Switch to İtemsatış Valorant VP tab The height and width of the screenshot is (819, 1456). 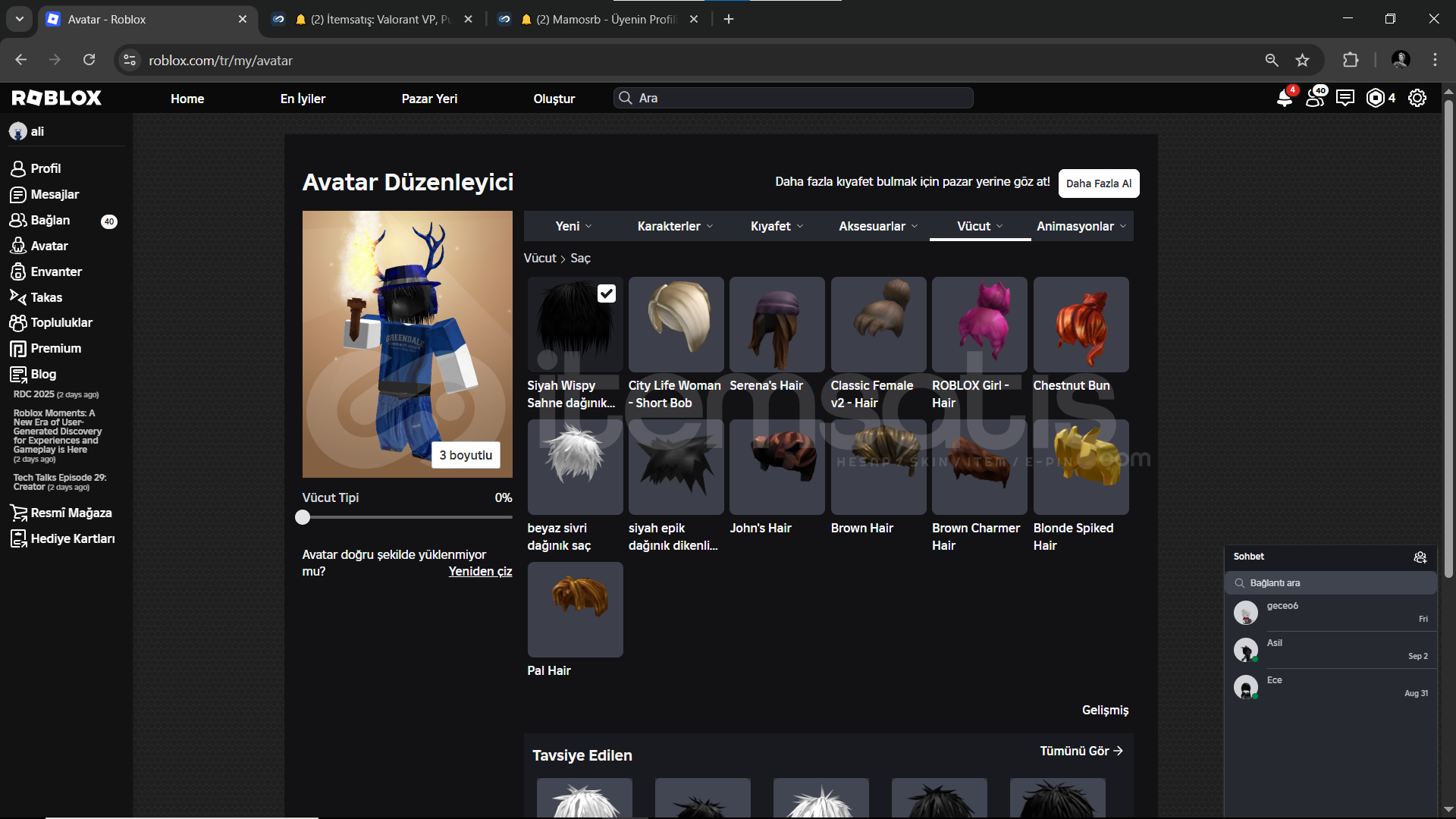tap(373, 19)
